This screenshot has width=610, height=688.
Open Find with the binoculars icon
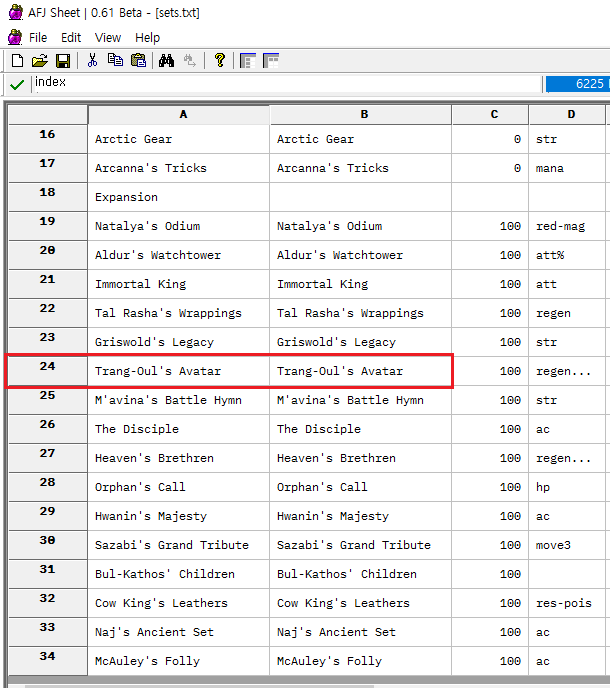[x=166, y=61]
